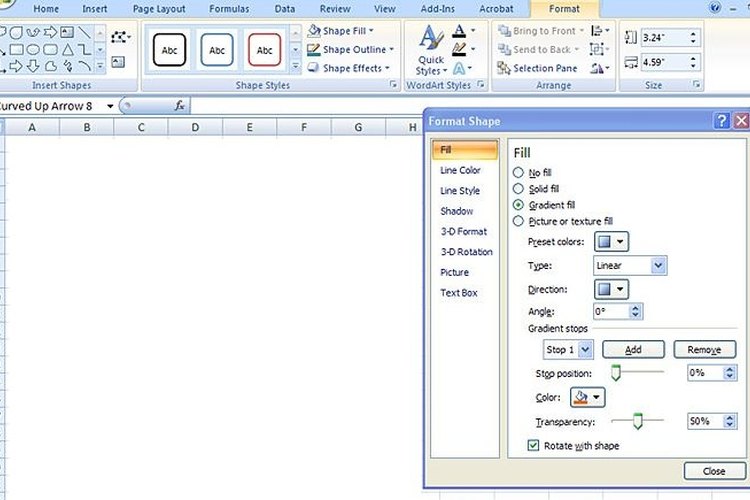Click the Shape Outline pen icon
This screenshot has width=750, height=500.
[x=313, y=50]
